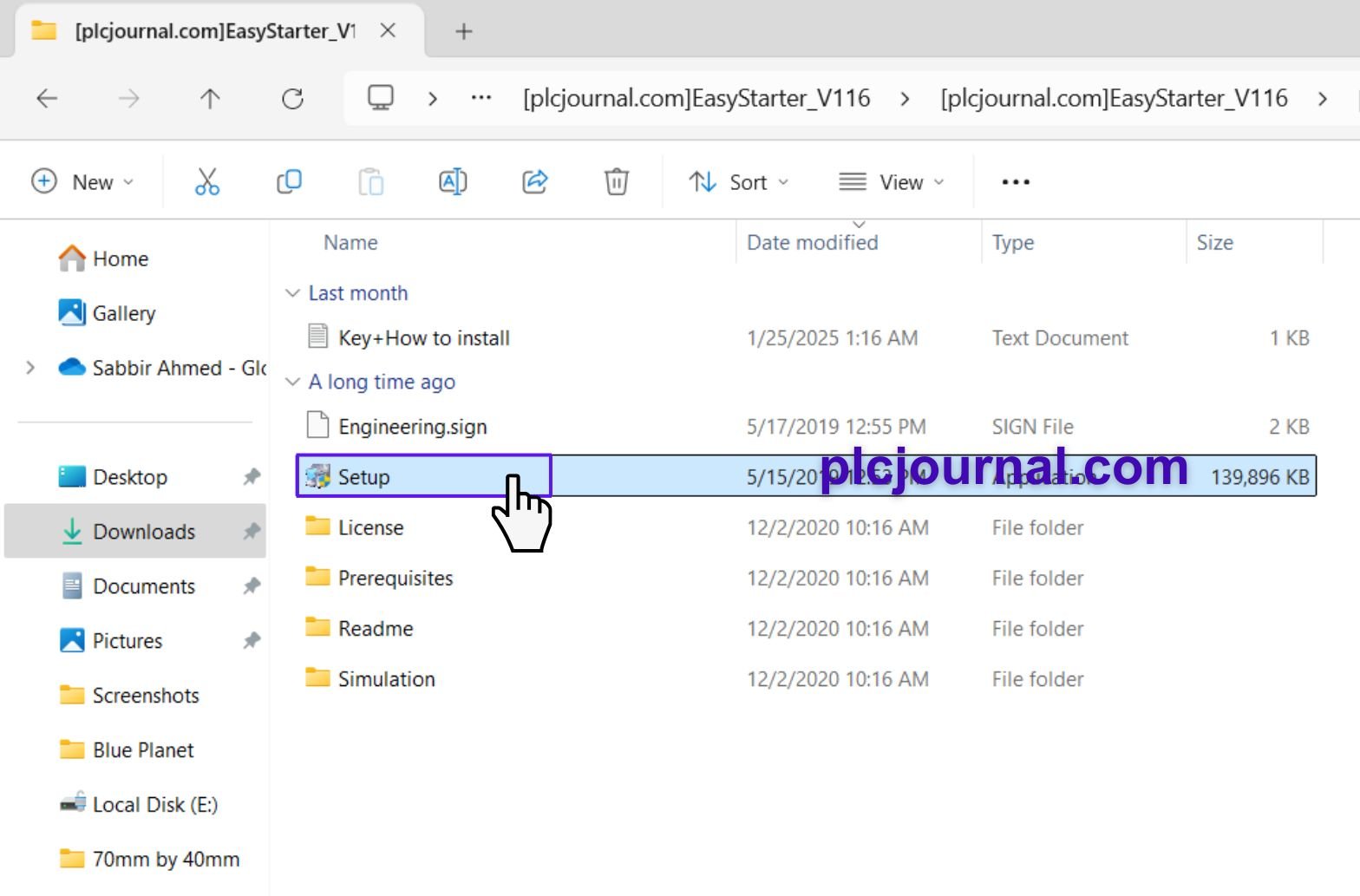Screen dimensions: 1360x896
Task: Click the 139,896 KB size cell
Action: 1260,477
